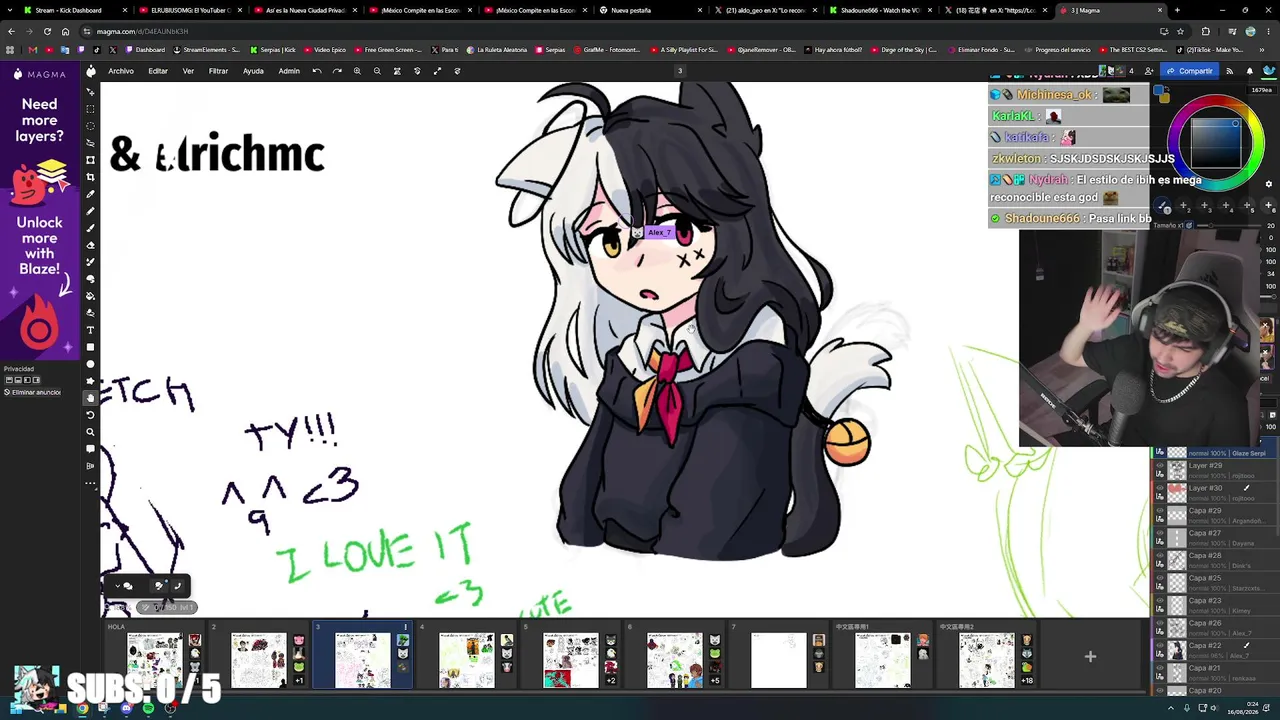Select the Eyedropper tool
1280x720 pixels.
[90, 194]
